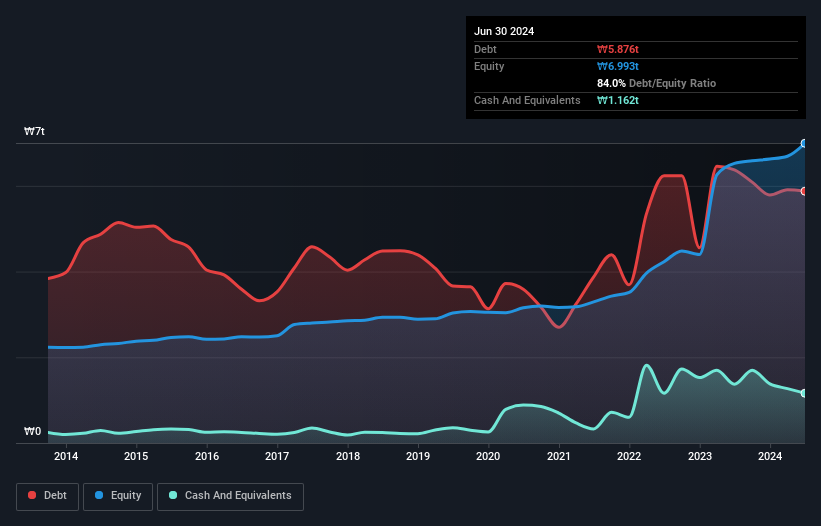
Task: Click the 84.0% Debt/Equity Ratio text
Action: [657, 83]
